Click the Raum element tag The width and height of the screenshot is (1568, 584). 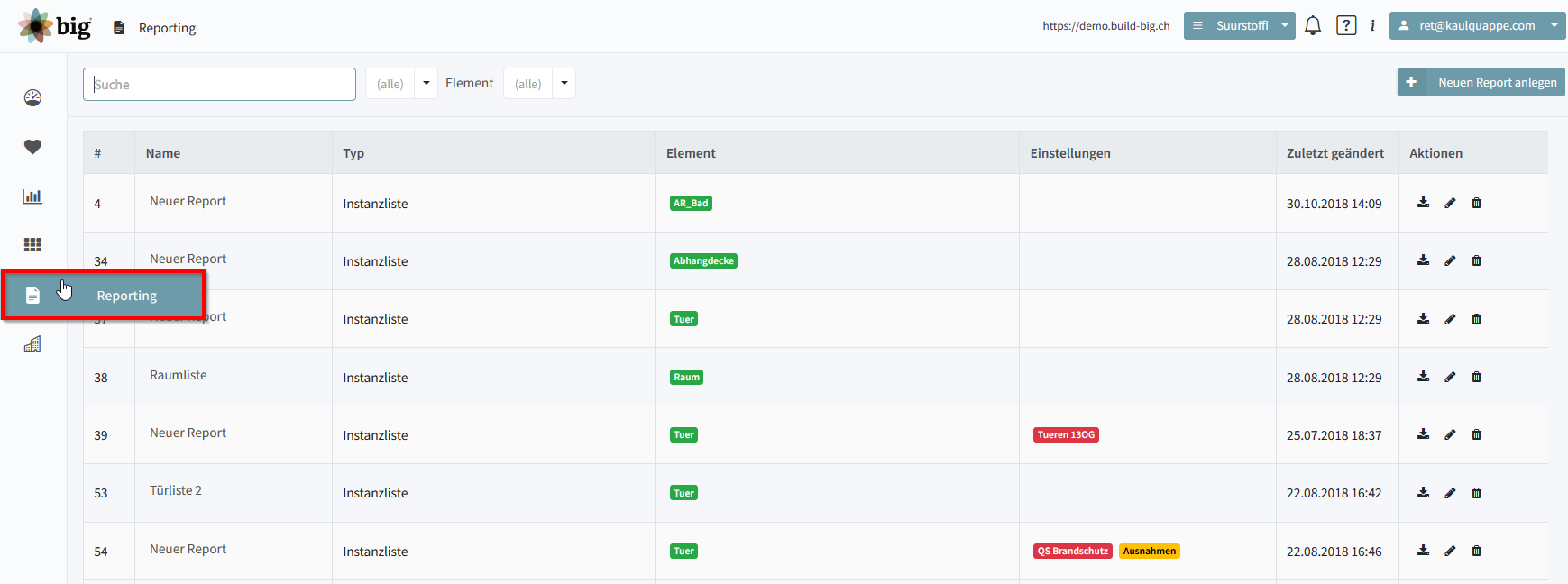[x=686, y=377]
